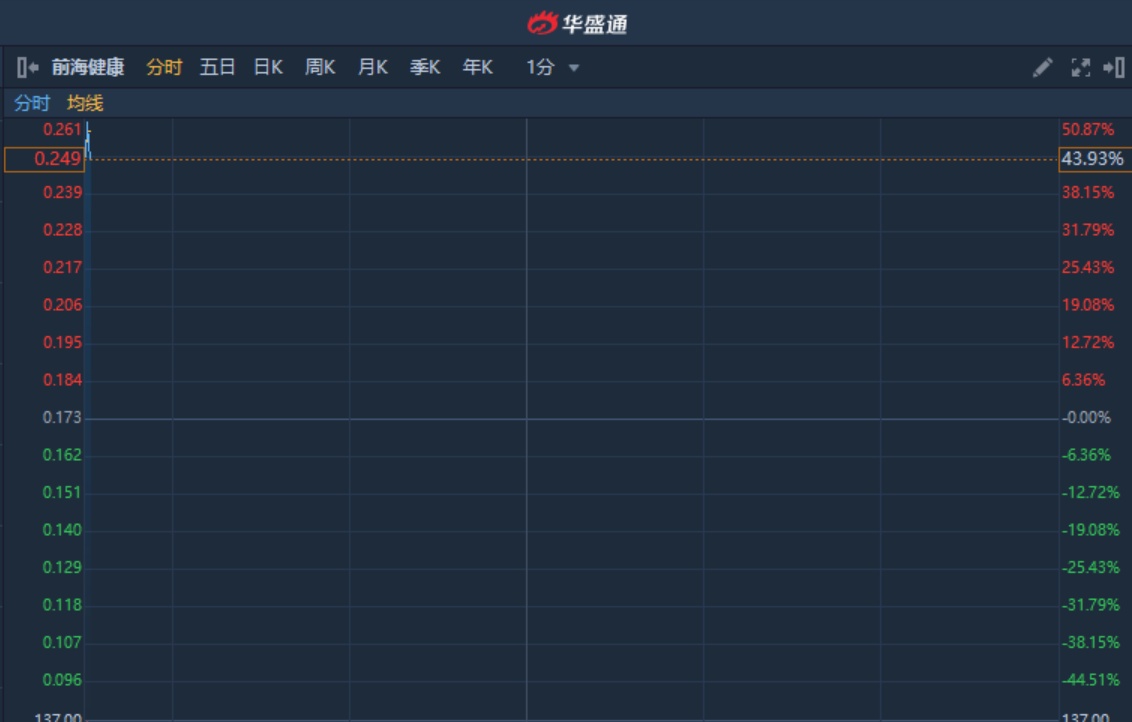Click the 19.08% red percentage label
The width and height of the screenshot is (1132, 722).
pyautogui.click(x=1088, y=305)
